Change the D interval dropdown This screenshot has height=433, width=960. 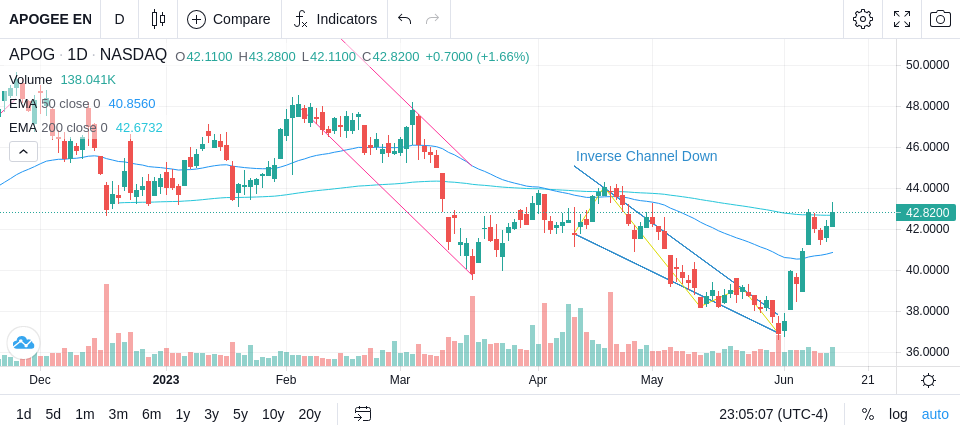(x=119, y=19)
